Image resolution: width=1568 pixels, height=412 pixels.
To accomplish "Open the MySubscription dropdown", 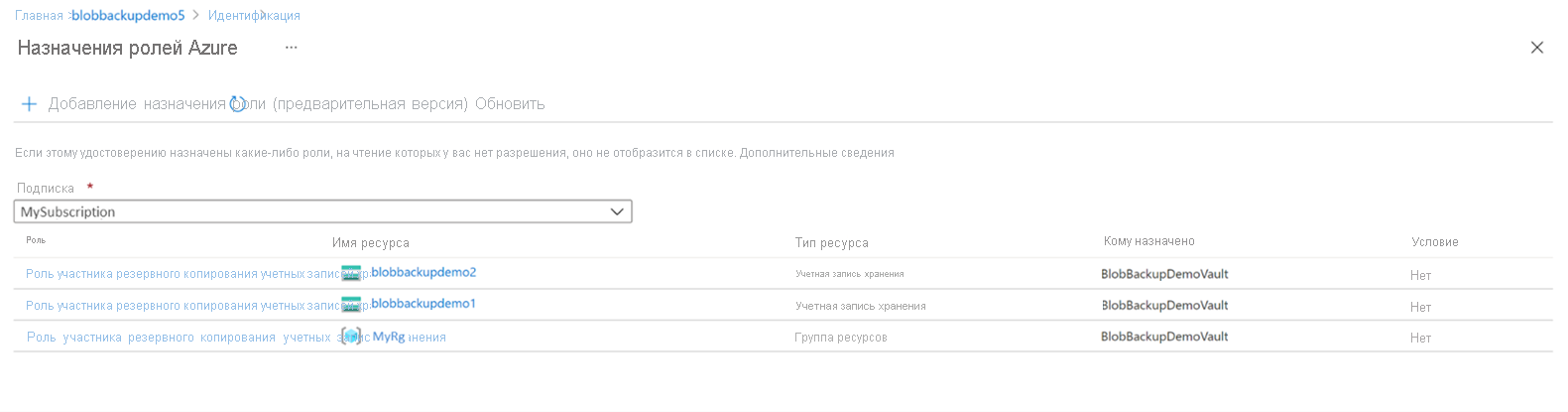I will coord(322,211).
